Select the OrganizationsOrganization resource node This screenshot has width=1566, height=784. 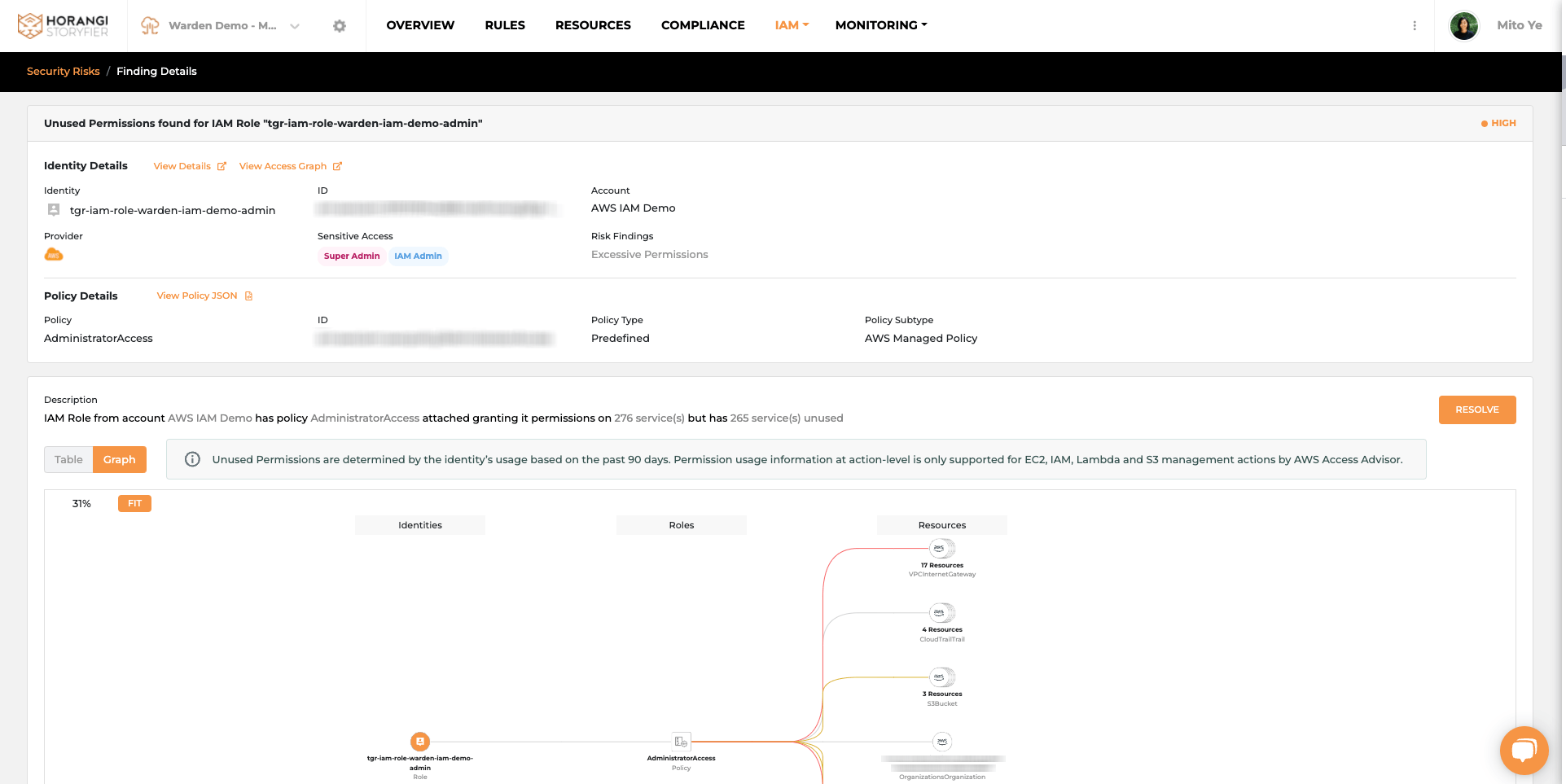click(x=942, y=742)
